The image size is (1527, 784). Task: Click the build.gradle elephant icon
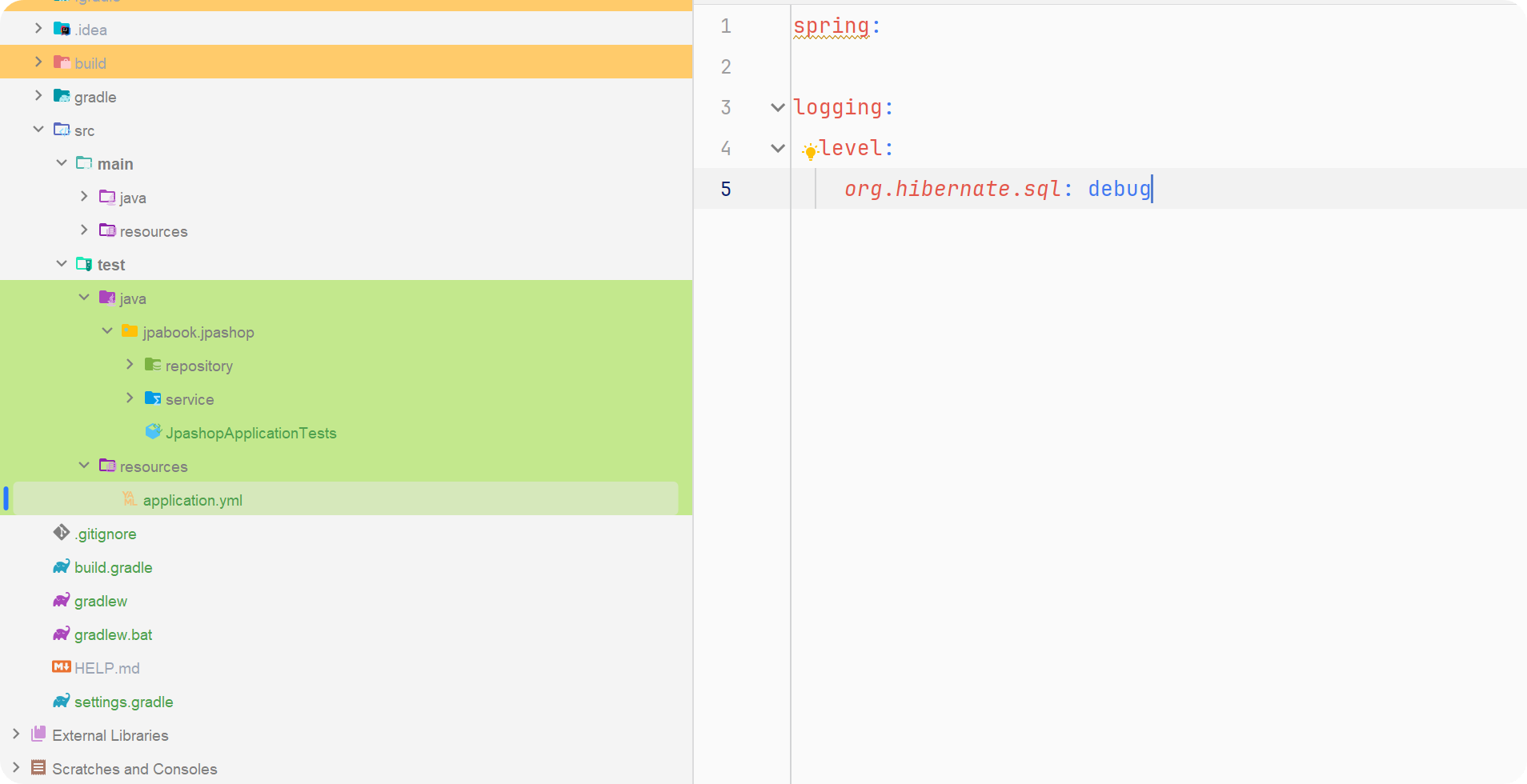click(x=62, y=566)
